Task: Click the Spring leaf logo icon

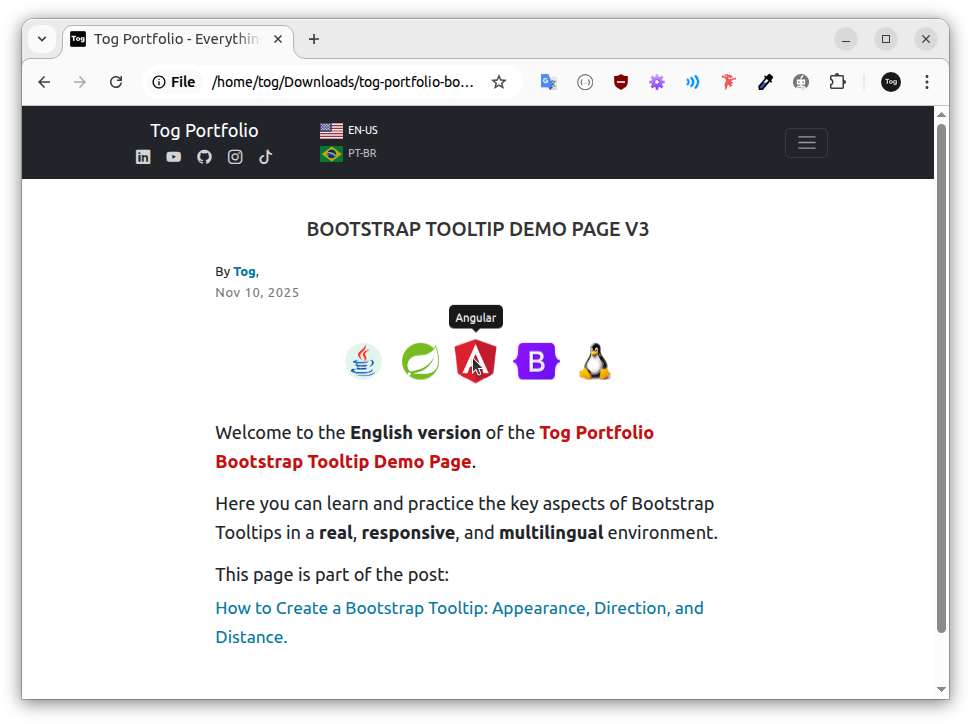Action: [420, 361]
